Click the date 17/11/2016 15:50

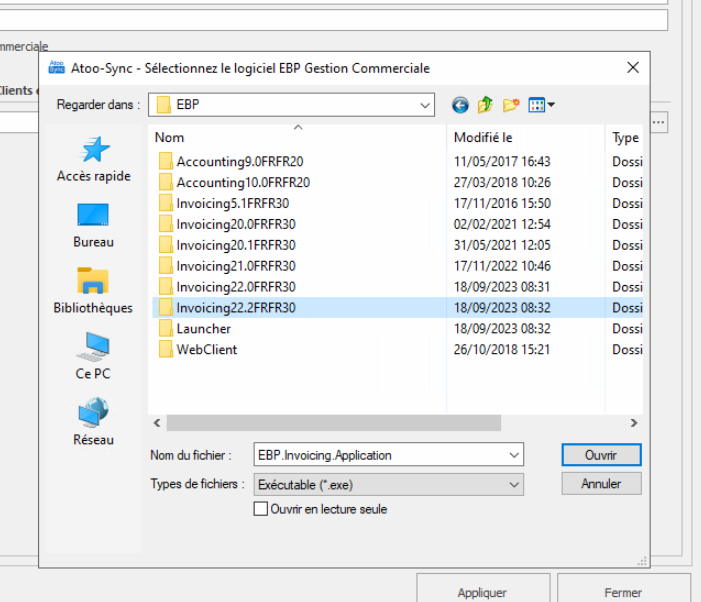tap(502, 203)
